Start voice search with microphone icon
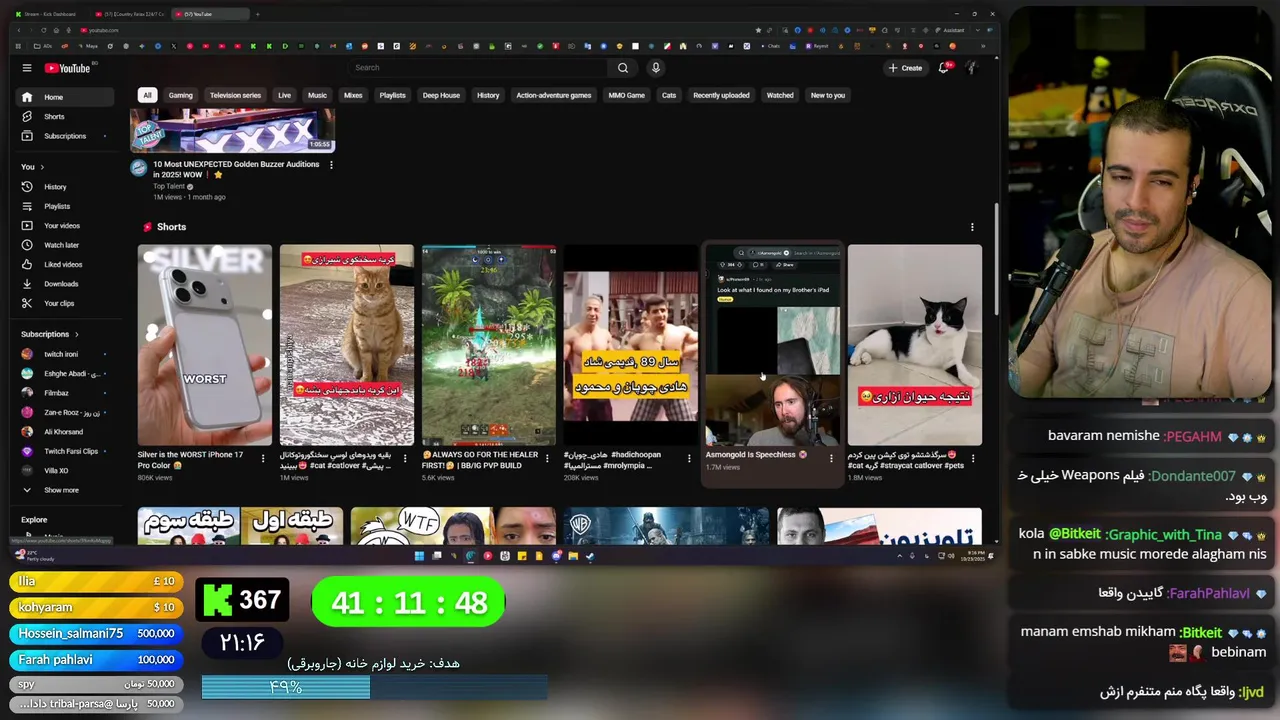The height and width of the screenshot is (720, 1280). pos(656,68)
